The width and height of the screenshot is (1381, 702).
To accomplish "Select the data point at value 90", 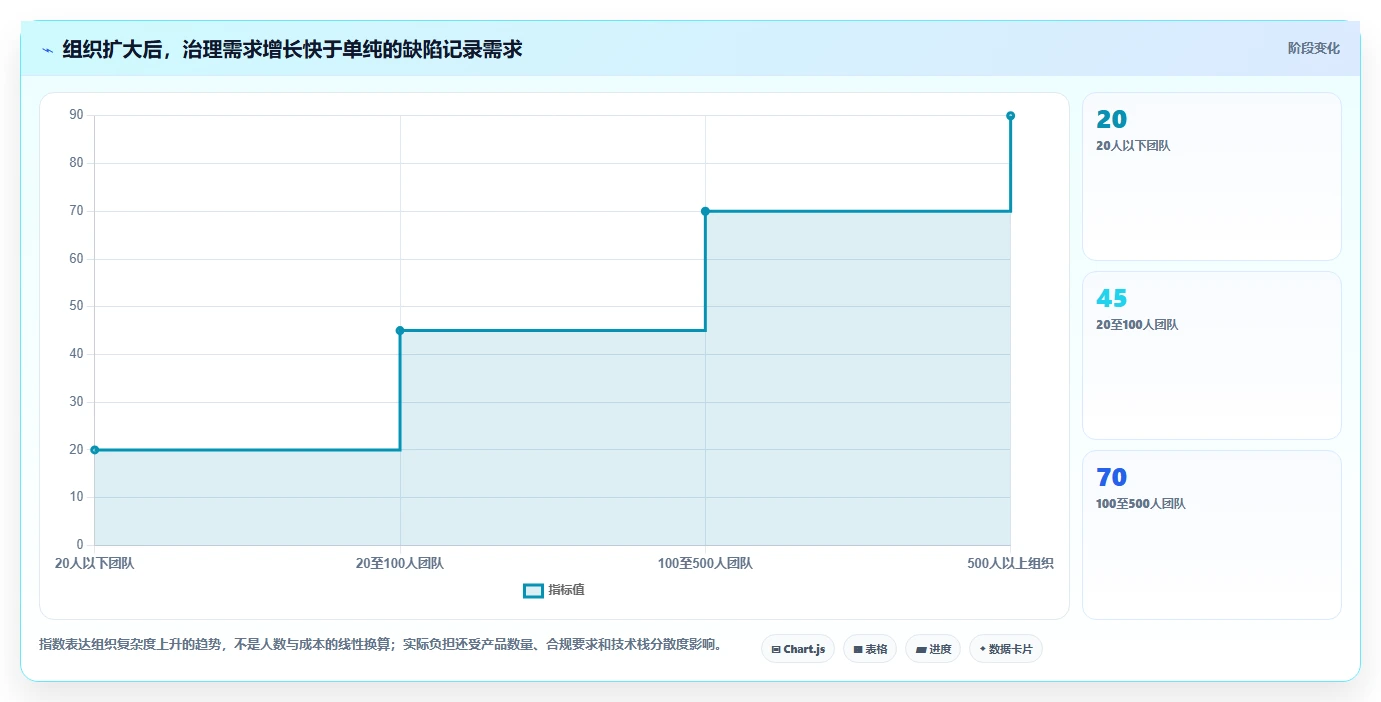I will coord(1010,116).
